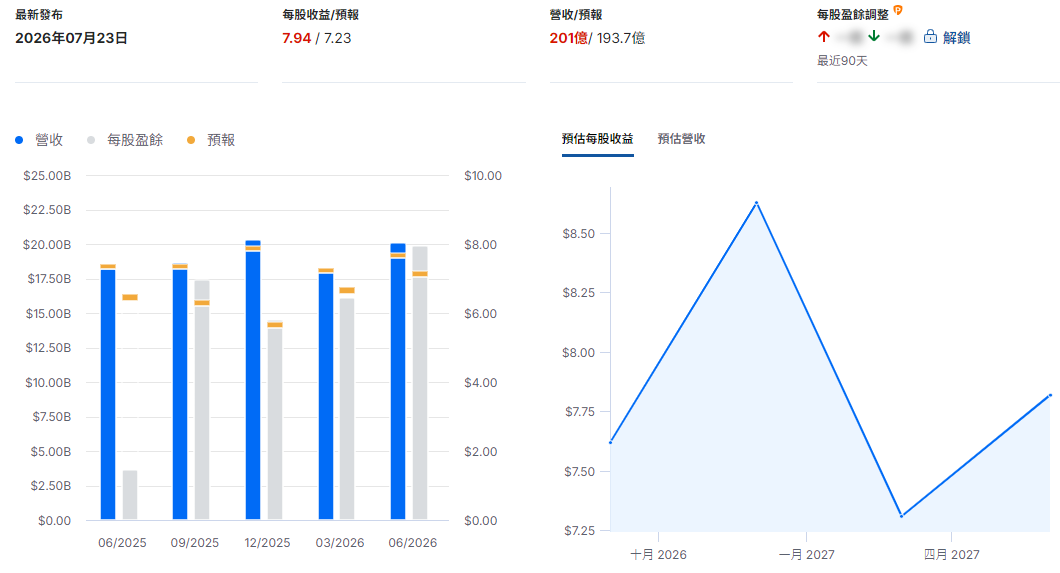
Task: Click the 09/2025 axis label
Action: [195, 543]
